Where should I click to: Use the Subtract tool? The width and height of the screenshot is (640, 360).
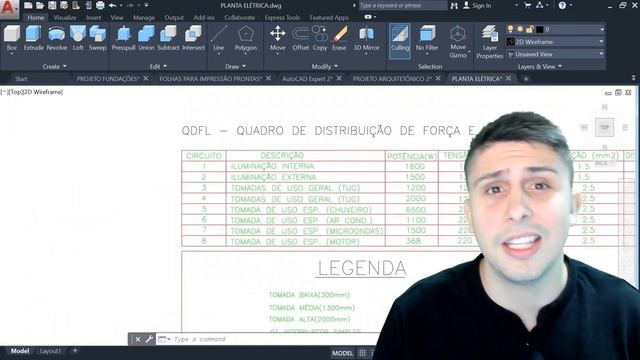pyautogui.click(x=168, y=38)
